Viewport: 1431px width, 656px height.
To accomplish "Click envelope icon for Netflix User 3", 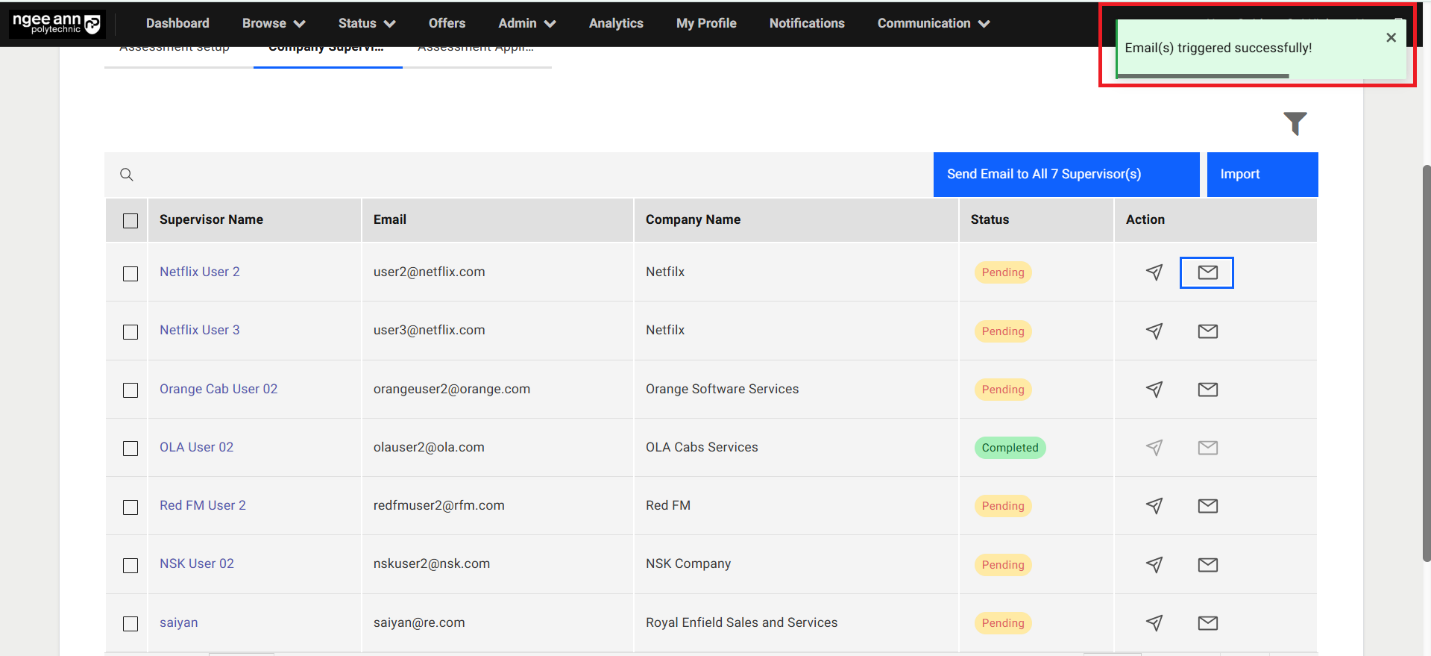I will (1207, 331).
